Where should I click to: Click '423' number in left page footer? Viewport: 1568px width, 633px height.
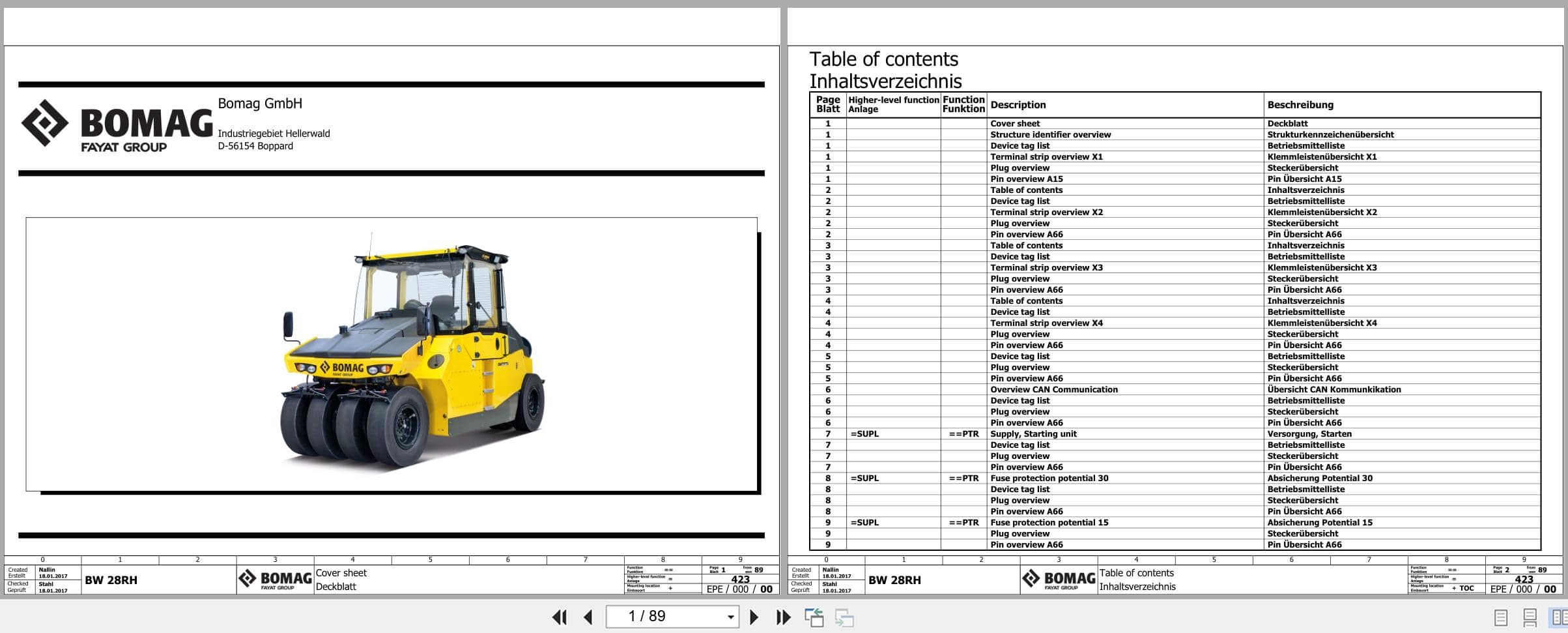(741, 580)
